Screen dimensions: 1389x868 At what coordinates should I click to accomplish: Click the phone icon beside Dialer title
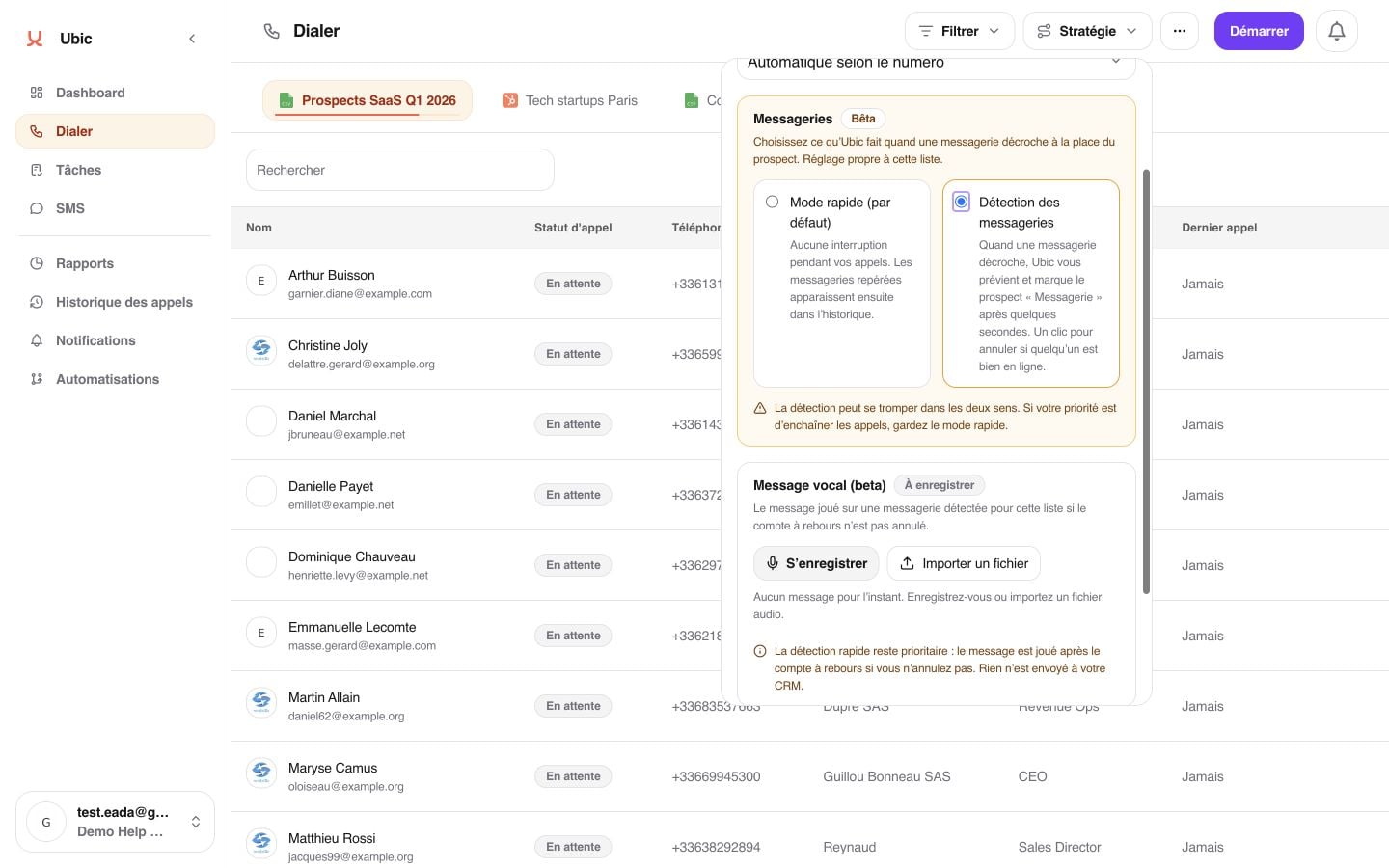coord(272,31)
